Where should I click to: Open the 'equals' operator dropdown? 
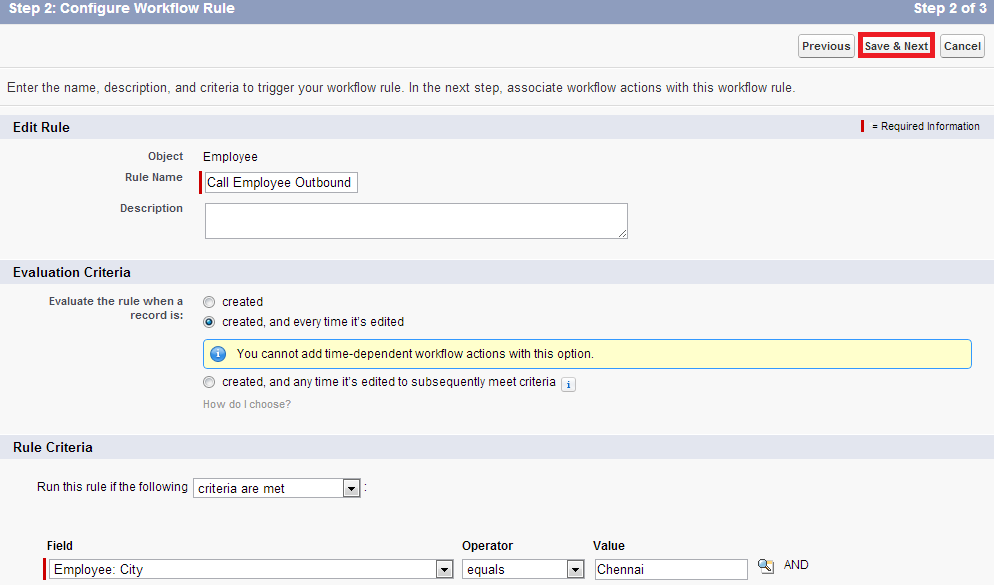(x=523, y=569)
